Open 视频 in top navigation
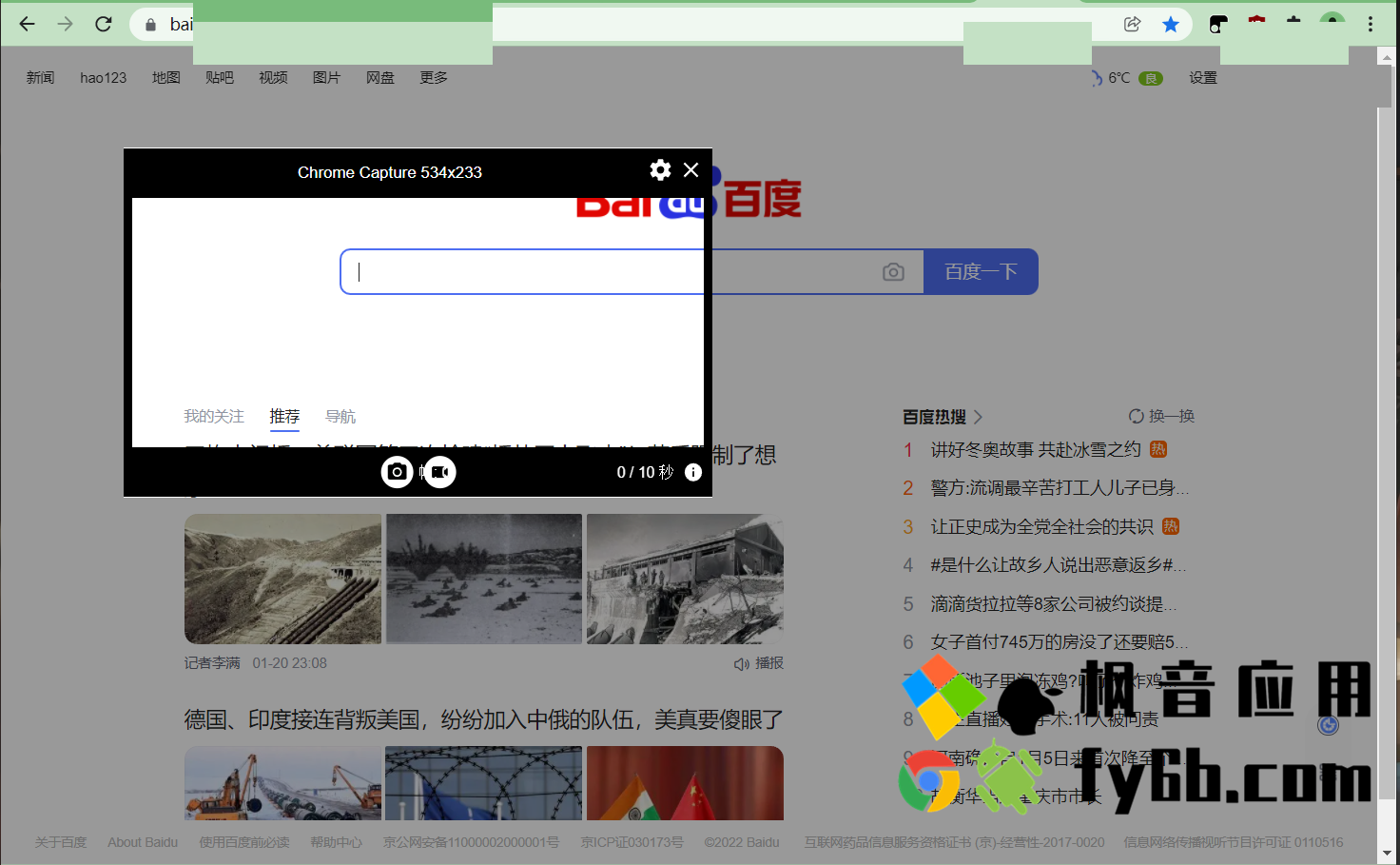The image size is (1400, 865). click(x=273, y=78)
